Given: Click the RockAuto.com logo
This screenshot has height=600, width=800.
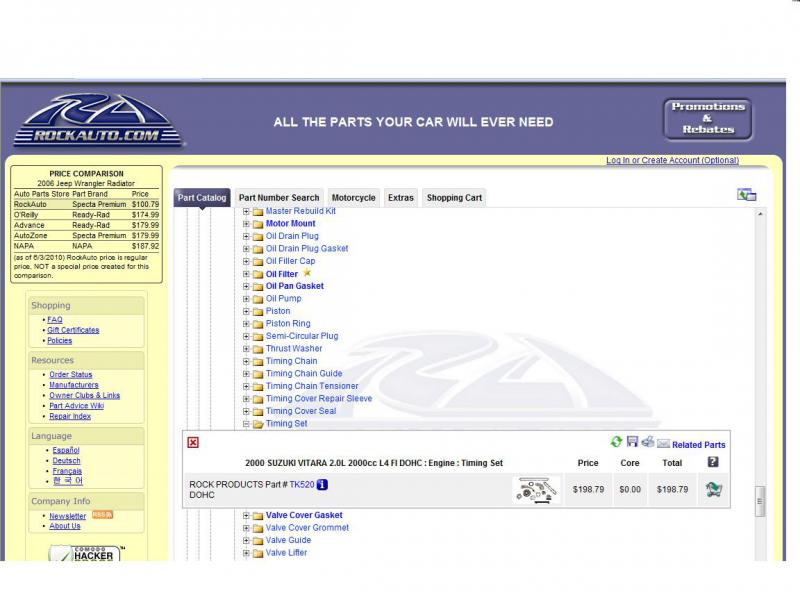Looking at the screenshot, I should click(97, 120).
